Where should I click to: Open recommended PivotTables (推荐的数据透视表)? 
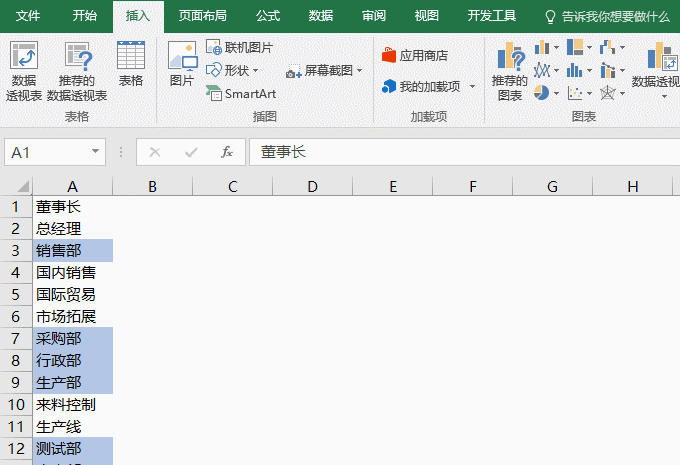(77, 72)
